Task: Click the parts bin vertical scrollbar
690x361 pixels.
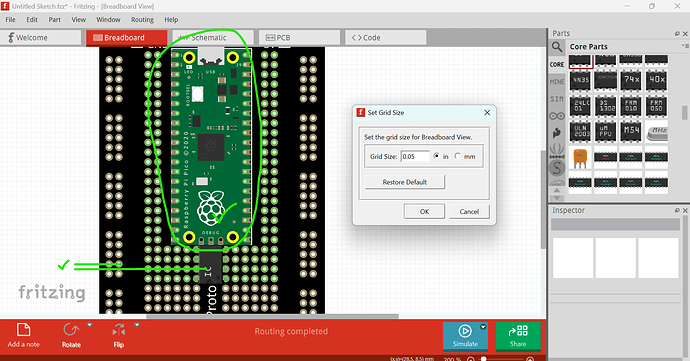Action: click(x=684, y=113)
